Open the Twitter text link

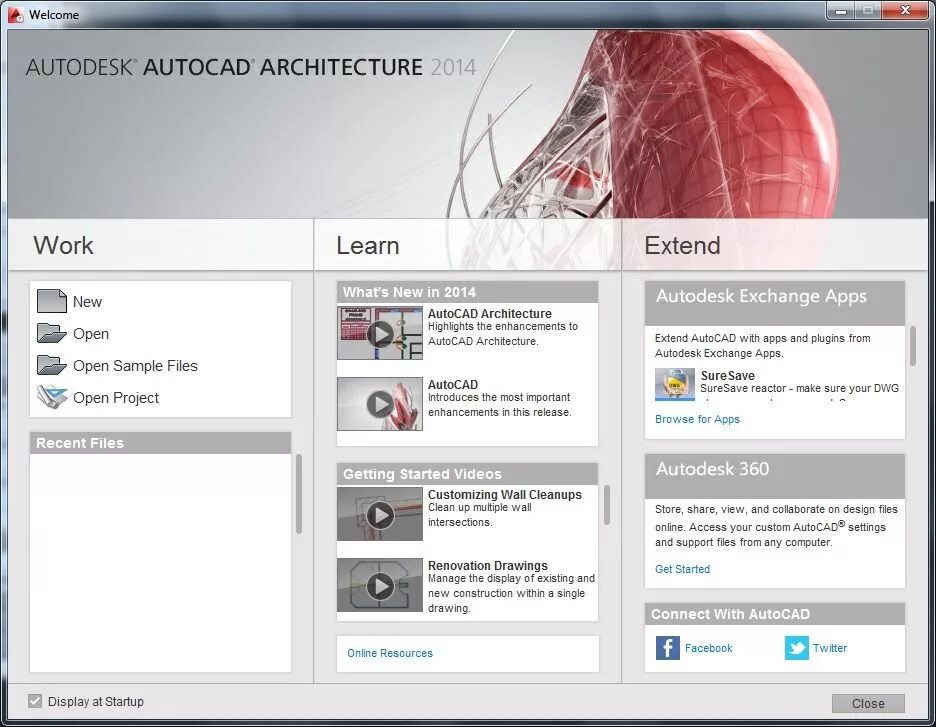coord(830,648)
